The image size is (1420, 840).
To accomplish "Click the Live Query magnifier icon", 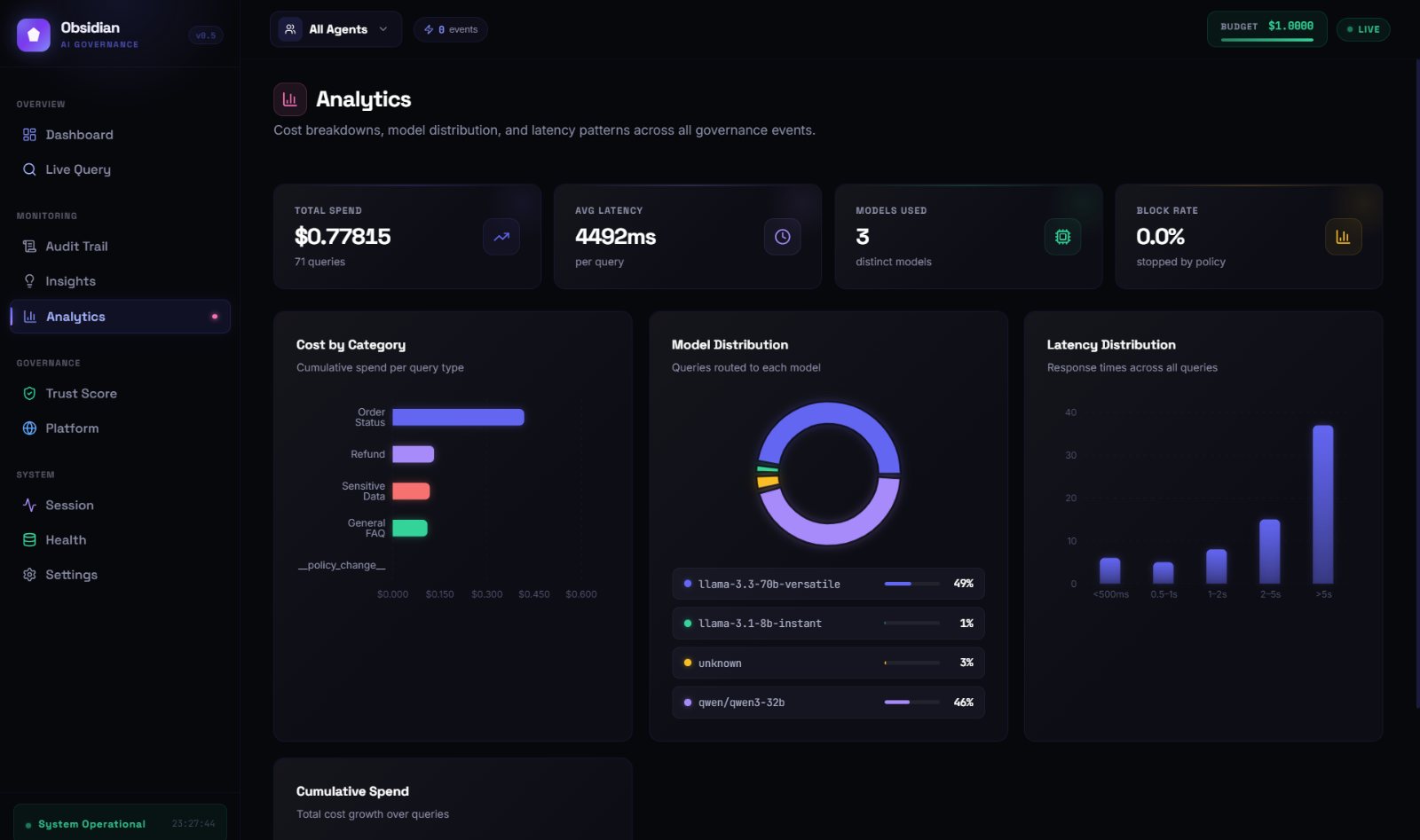I will [29, 169].
